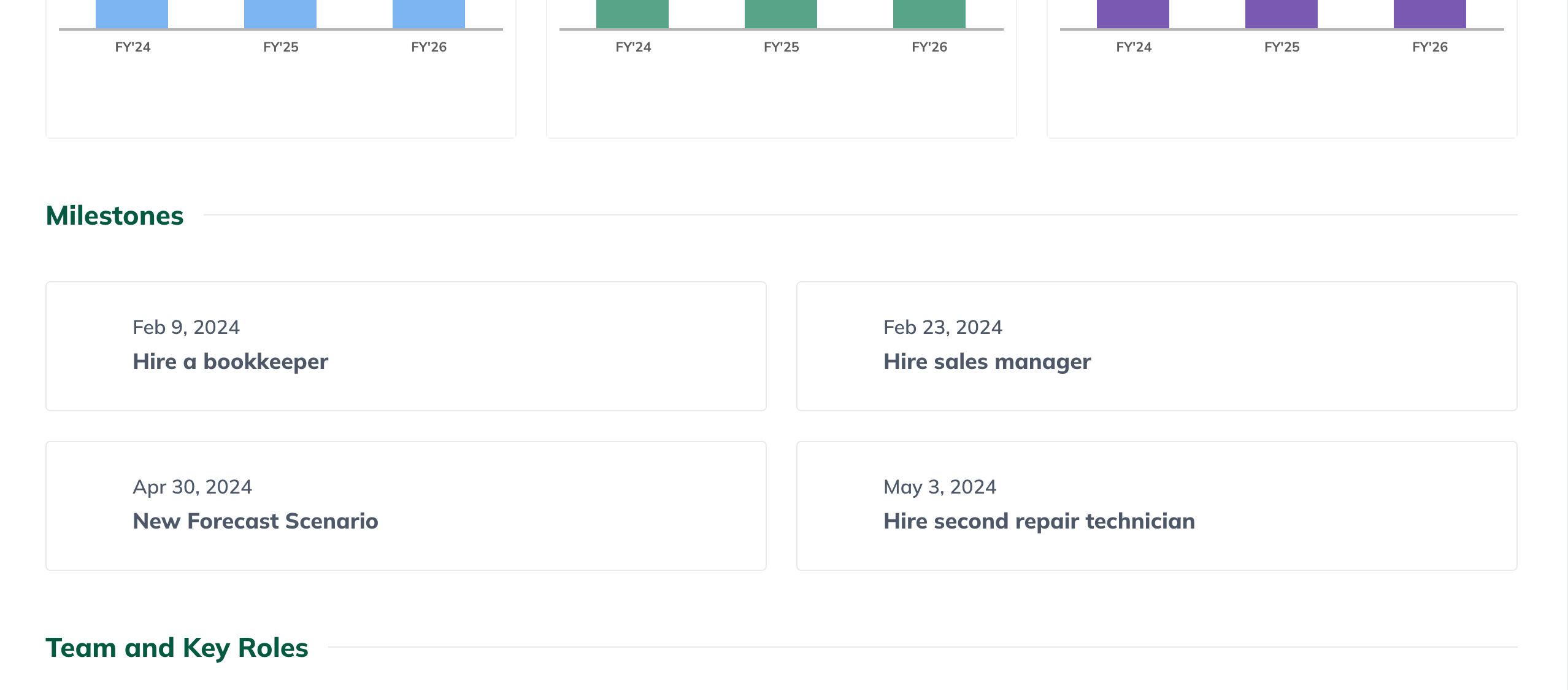
Task: Select the blue FY'26 bar
Action: tap(429, 12)
